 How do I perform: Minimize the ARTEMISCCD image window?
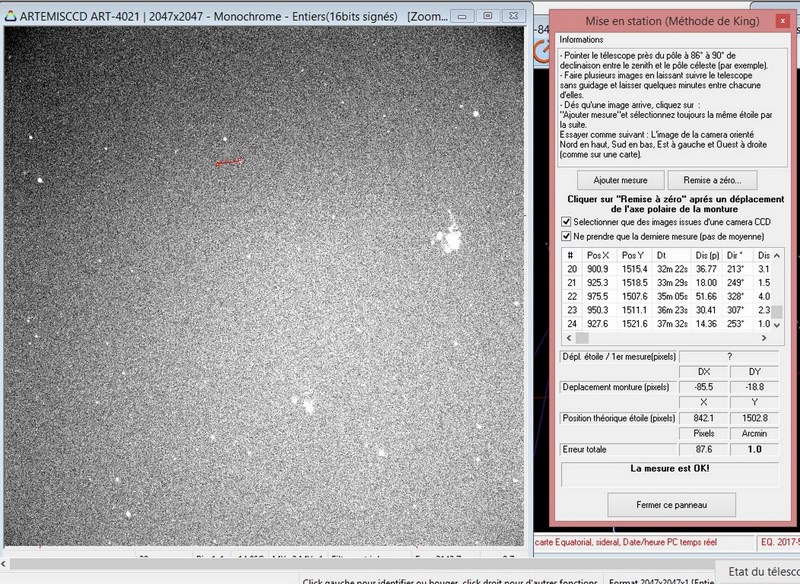tap(461, 16)
